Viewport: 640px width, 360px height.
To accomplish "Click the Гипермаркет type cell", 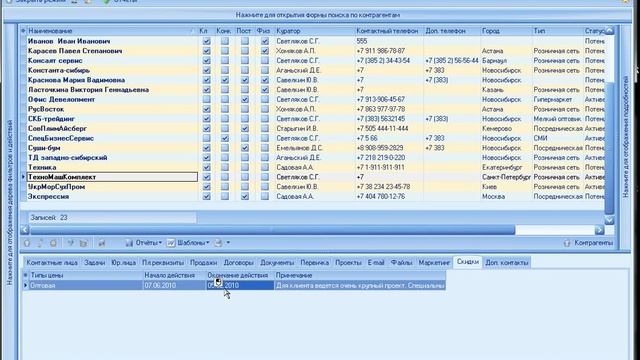I will coord(553,100).
